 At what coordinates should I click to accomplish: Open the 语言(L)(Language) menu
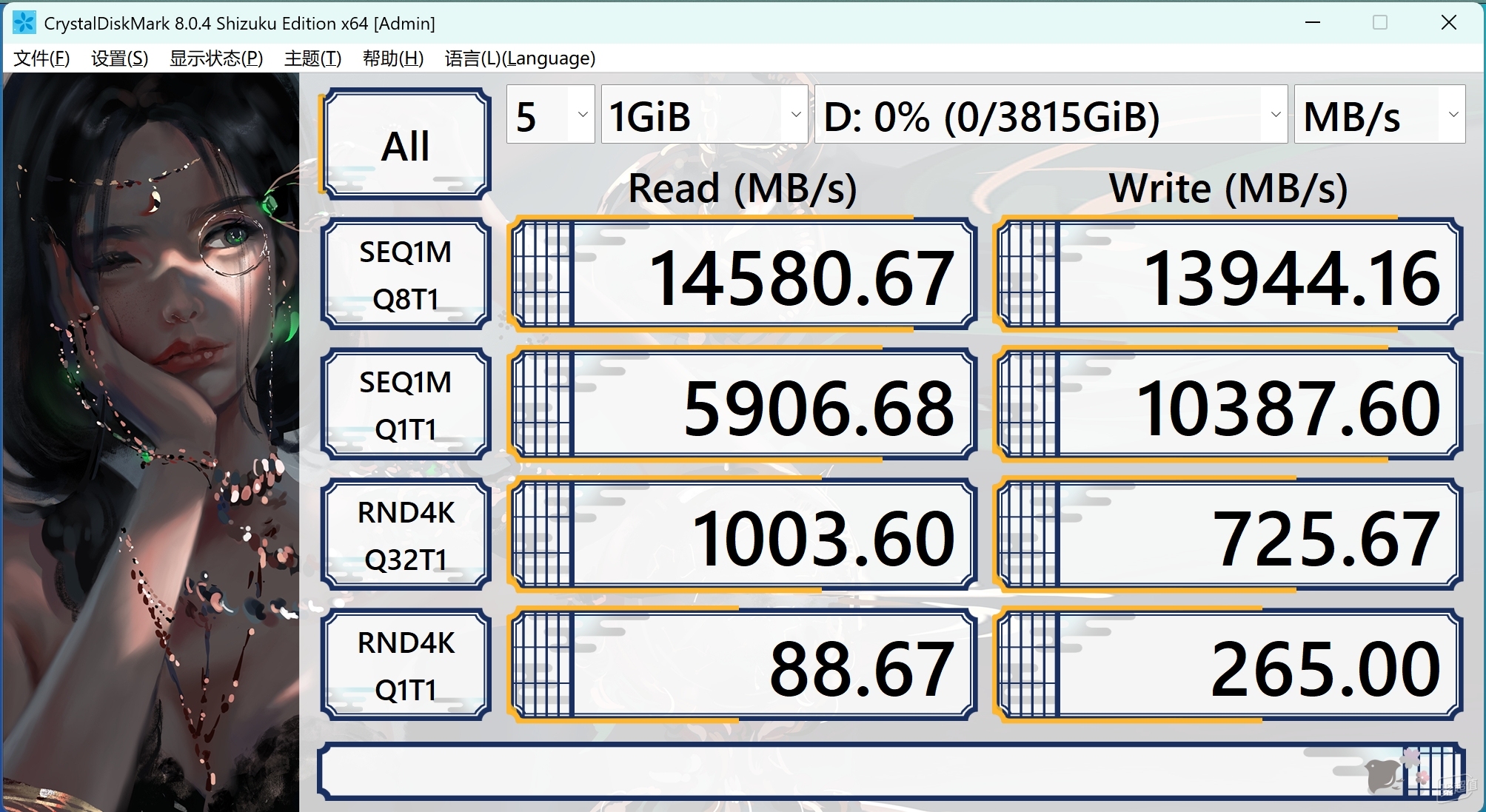coord(520,58)
